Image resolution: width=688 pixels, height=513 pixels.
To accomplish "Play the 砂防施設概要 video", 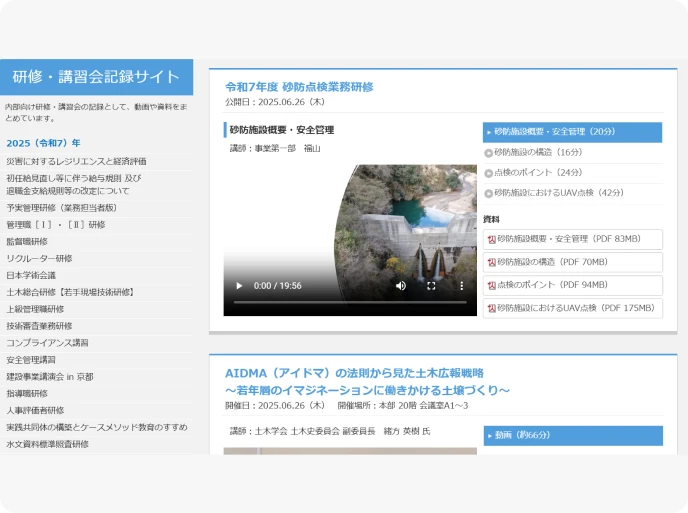I will (239, 286).
